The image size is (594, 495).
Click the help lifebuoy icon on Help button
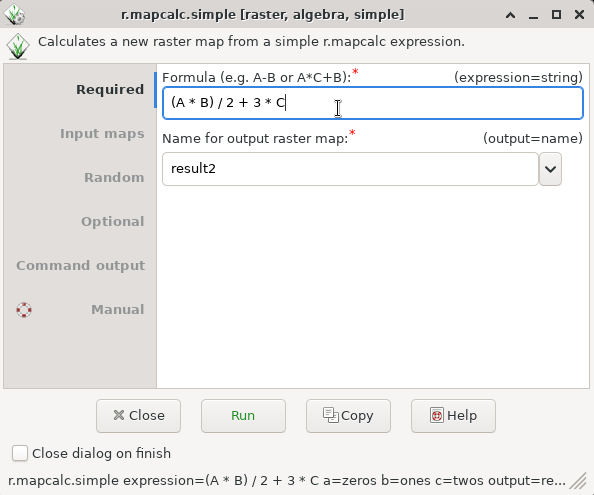click(436, 415)
